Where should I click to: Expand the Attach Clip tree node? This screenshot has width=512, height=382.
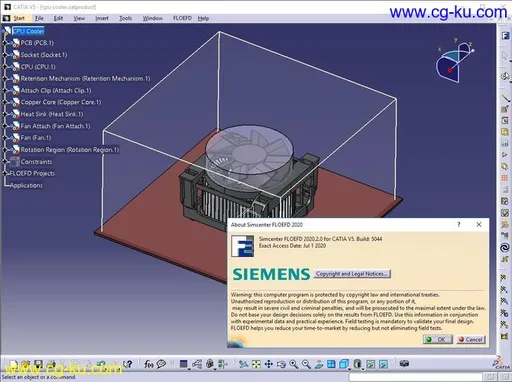pyautogui.click(x=5, y=90)
